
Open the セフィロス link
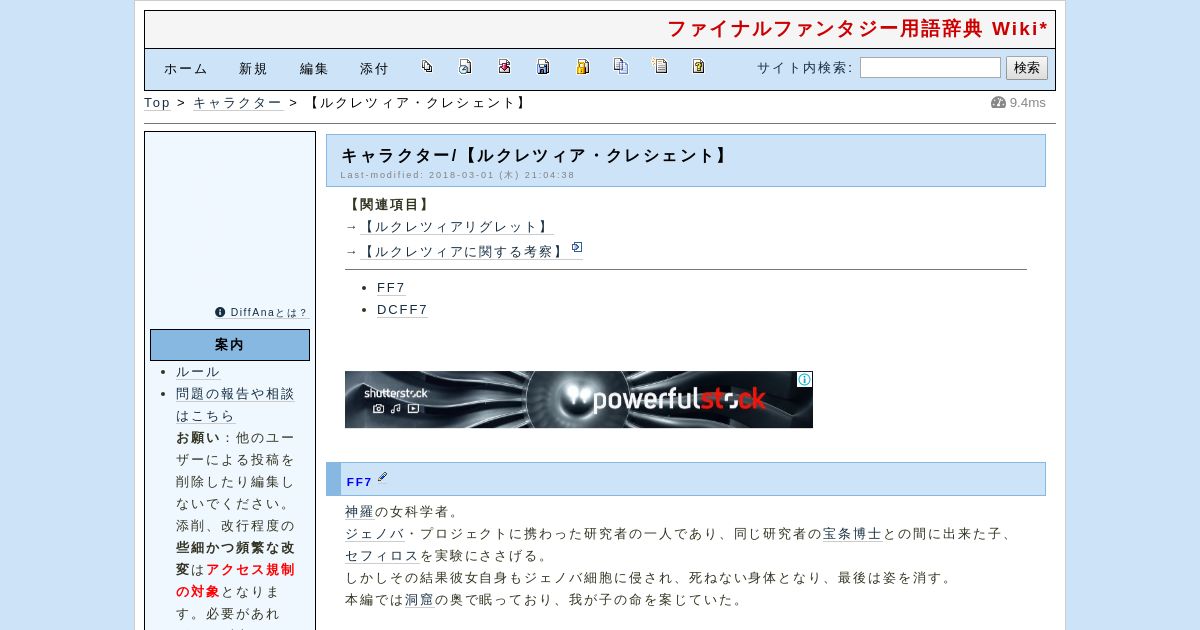click(382, 556)
